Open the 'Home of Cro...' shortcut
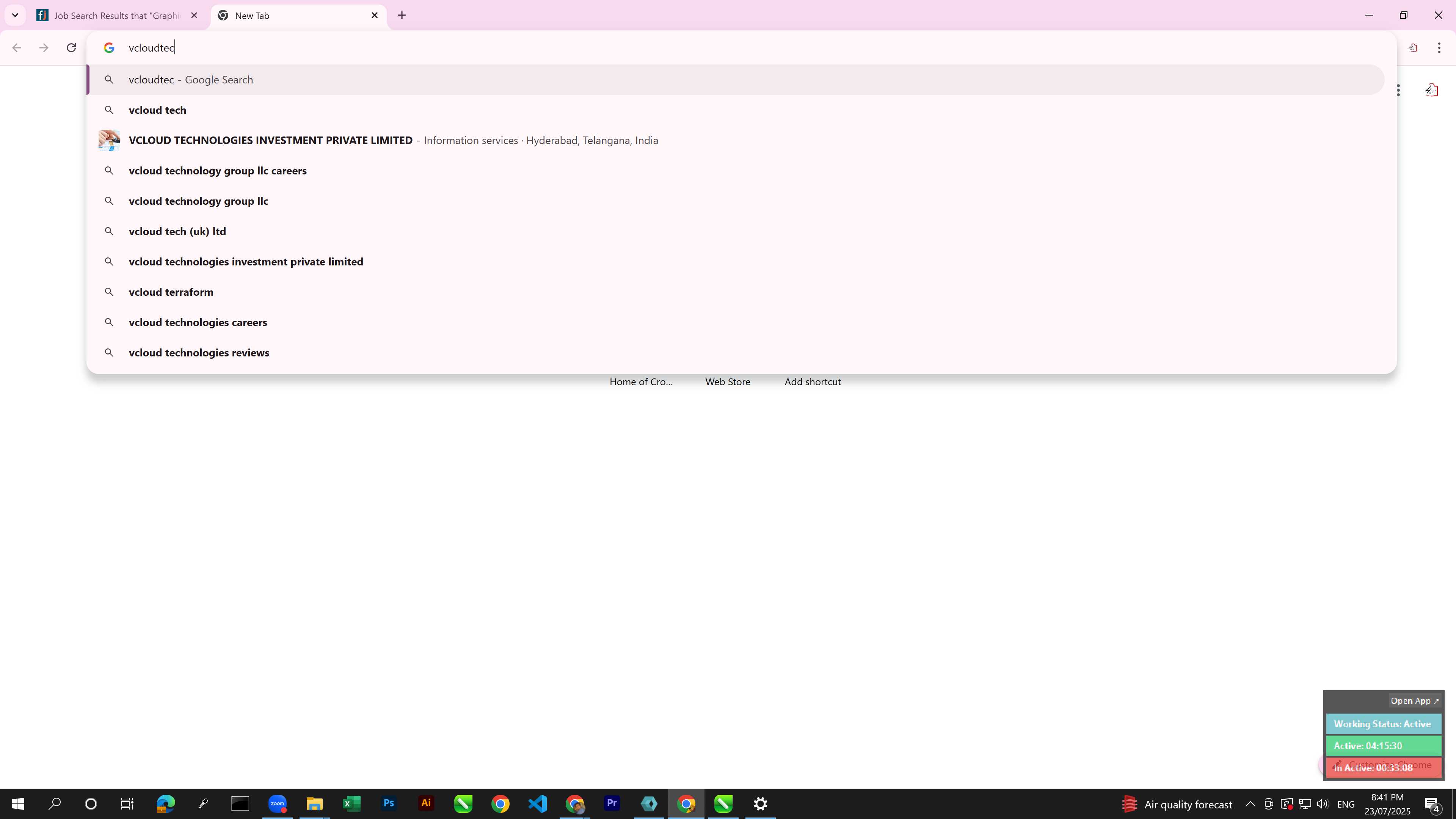 click(x=641, y=381)
